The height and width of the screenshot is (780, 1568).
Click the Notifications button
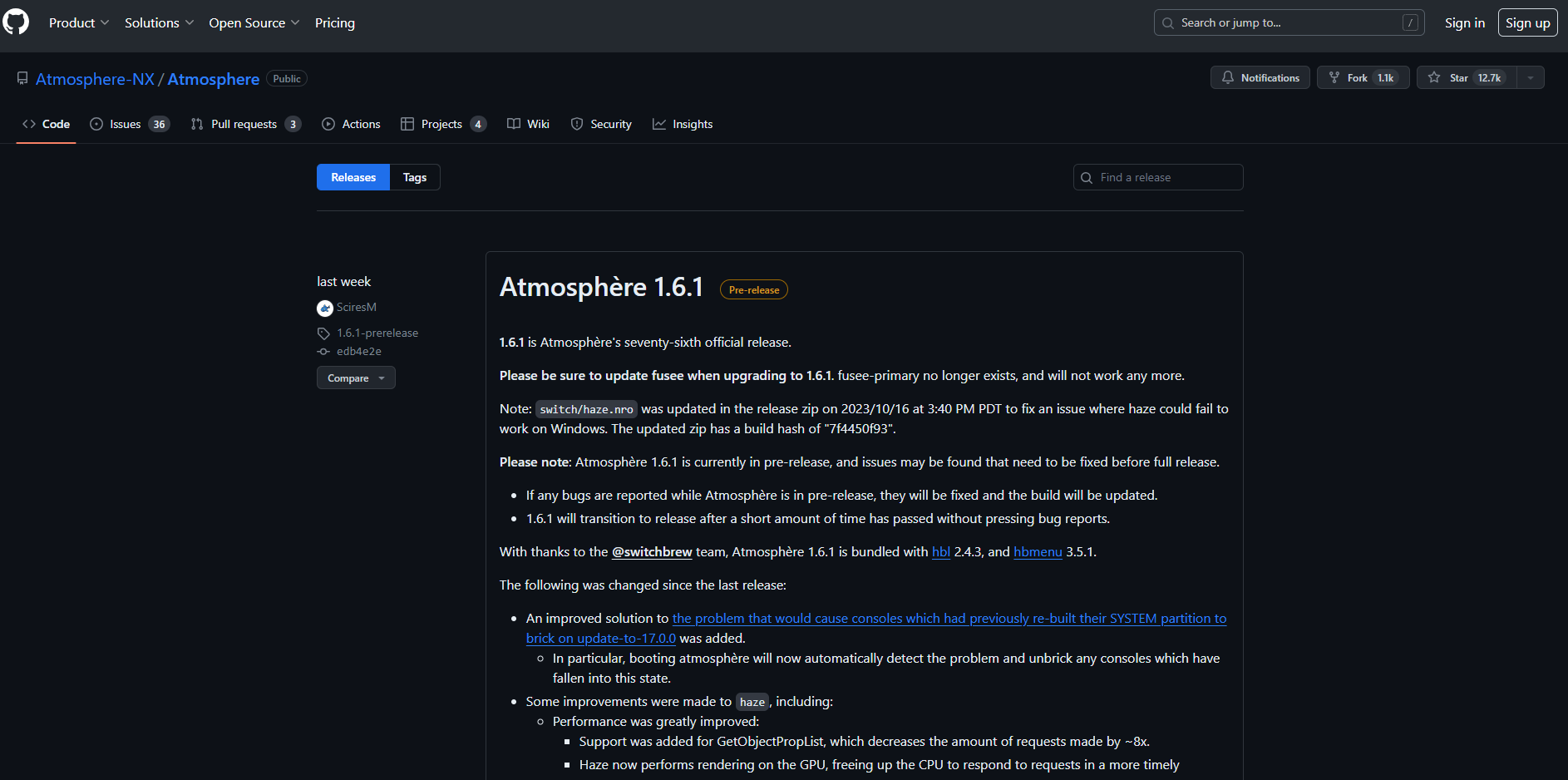(x=1260, y=77)
